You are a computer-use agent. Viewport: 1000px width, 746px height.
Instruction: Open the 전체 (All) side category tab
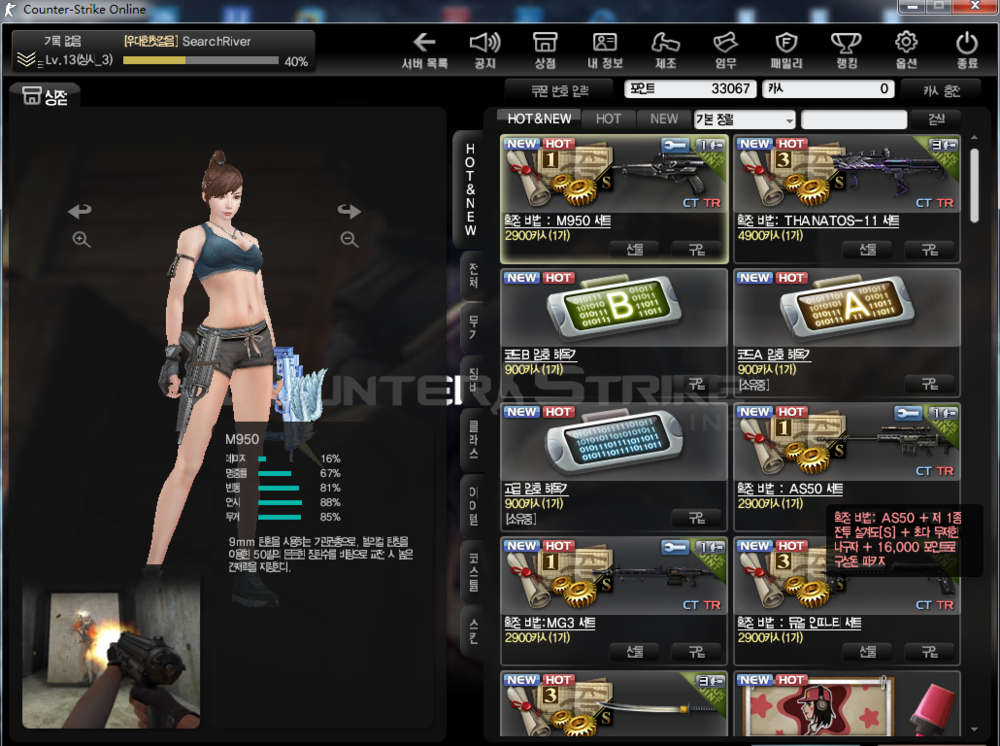coord(473,275)
